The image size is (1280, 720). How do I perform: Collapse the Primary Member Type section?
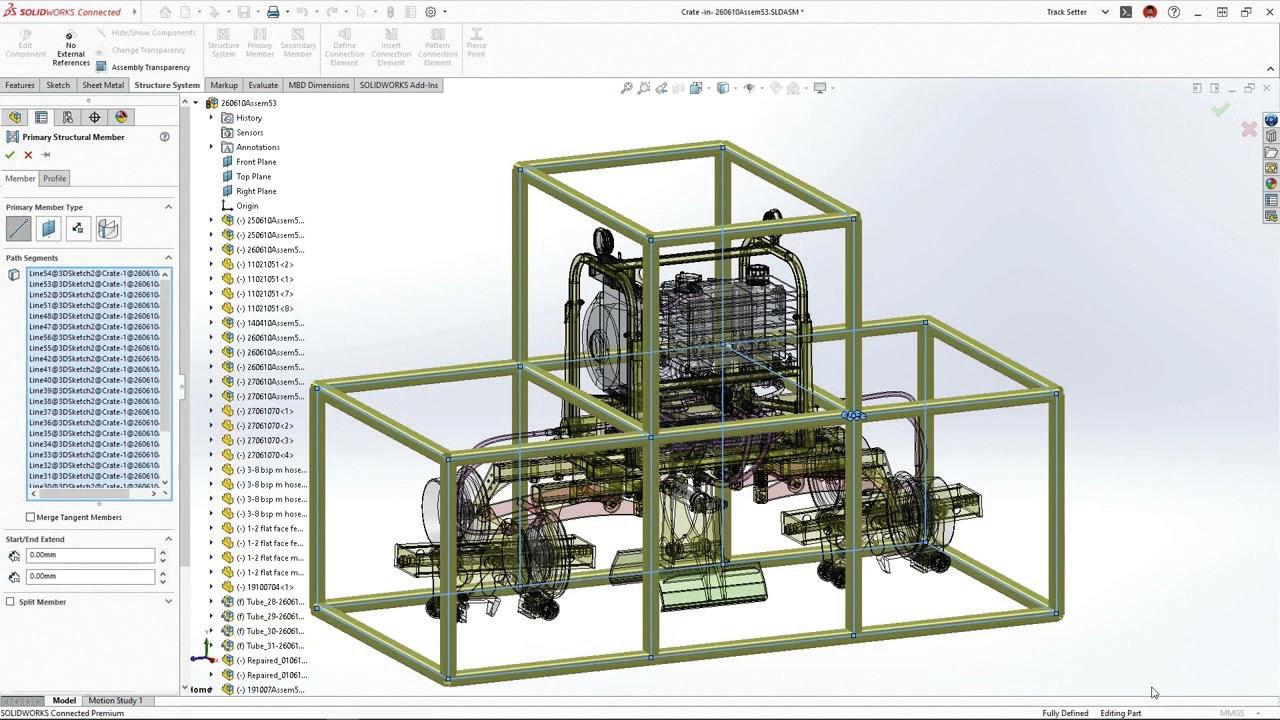(168, 207)
